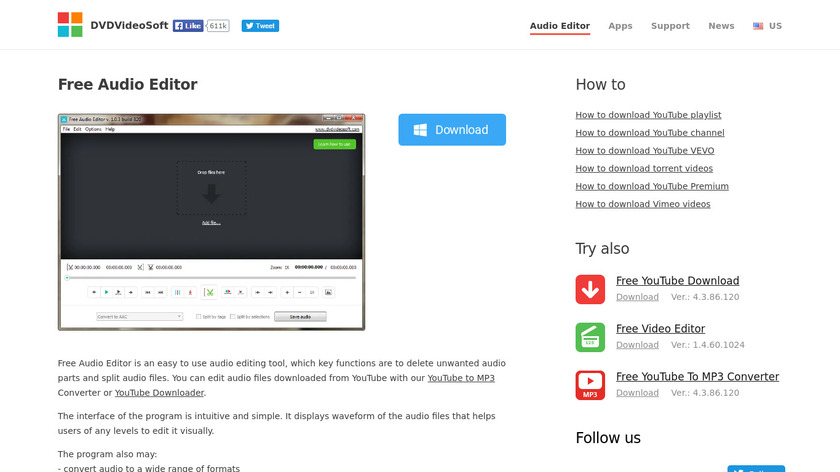The height and width of the screenshot is (472, 840).
Task: Click Download link under Free Video Editor
Action: click(638, 345)
